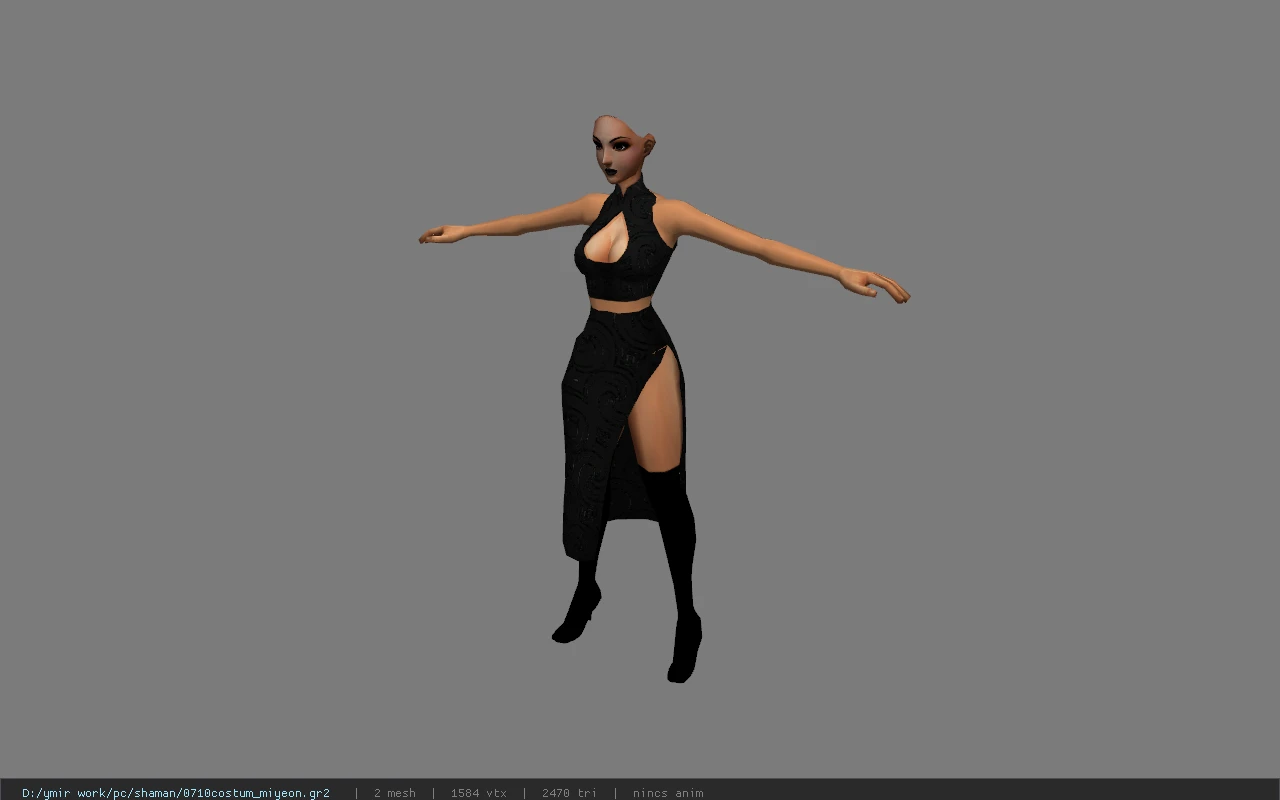This screenshot has height=800, width=1280.
Task: Click the model's outstretched hand on the right
Action: pos(875,284)
